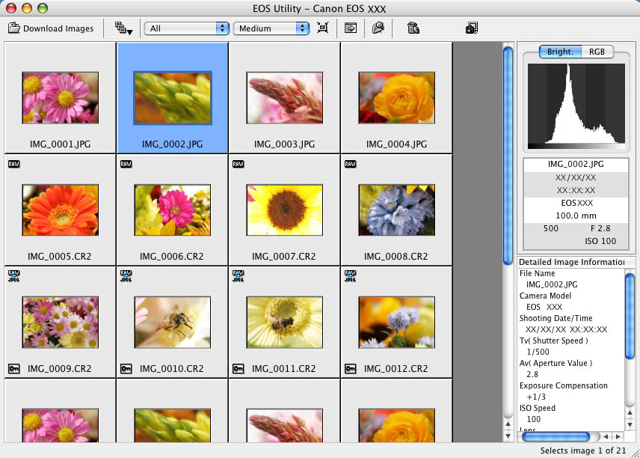This screenshot has height=458, width=640.
Task: Click the protect key icon beside IMG_0012.CR2
Action: tap(350, 369)
